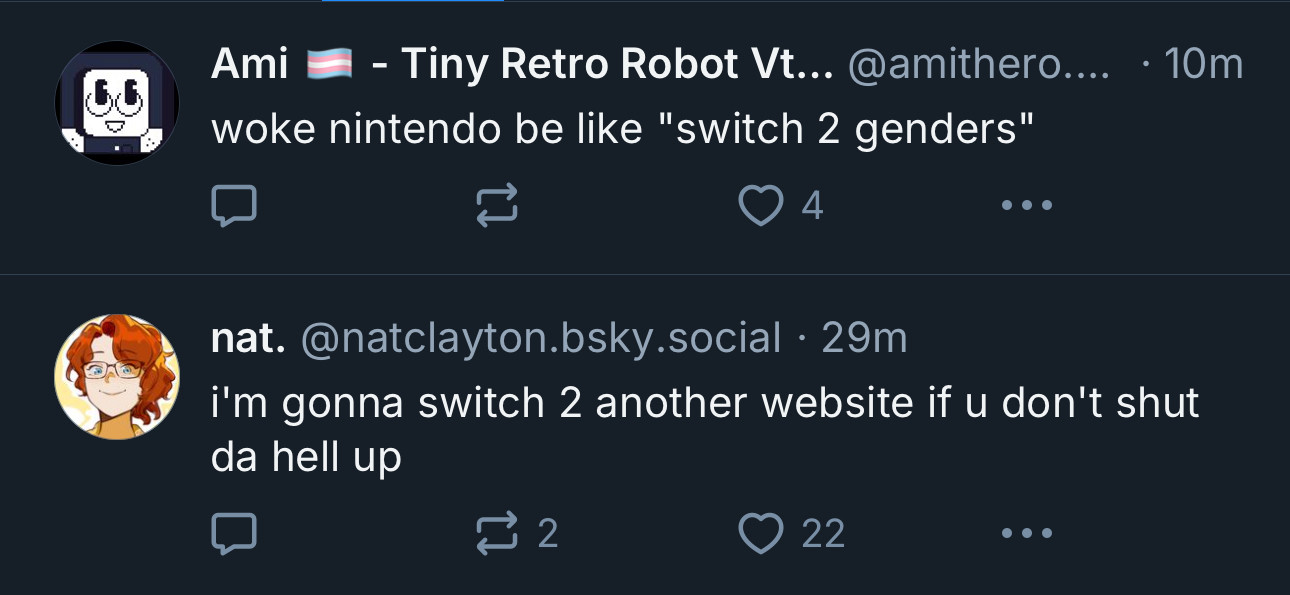The height and width of the screenshot is (595, 1290).
Task: Click the like count 22 on nat.'s post
Action: pyautogui.click(x=824, y=533)
